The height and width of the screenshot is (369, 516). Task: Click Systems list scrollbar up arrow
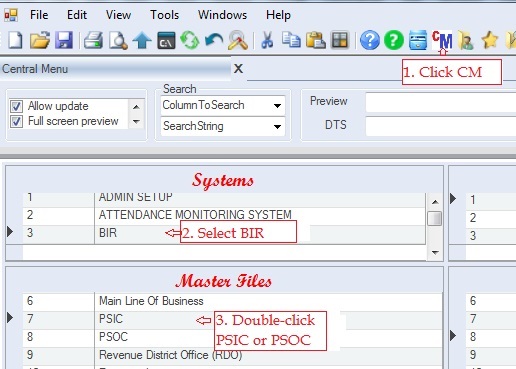[435, 202]
